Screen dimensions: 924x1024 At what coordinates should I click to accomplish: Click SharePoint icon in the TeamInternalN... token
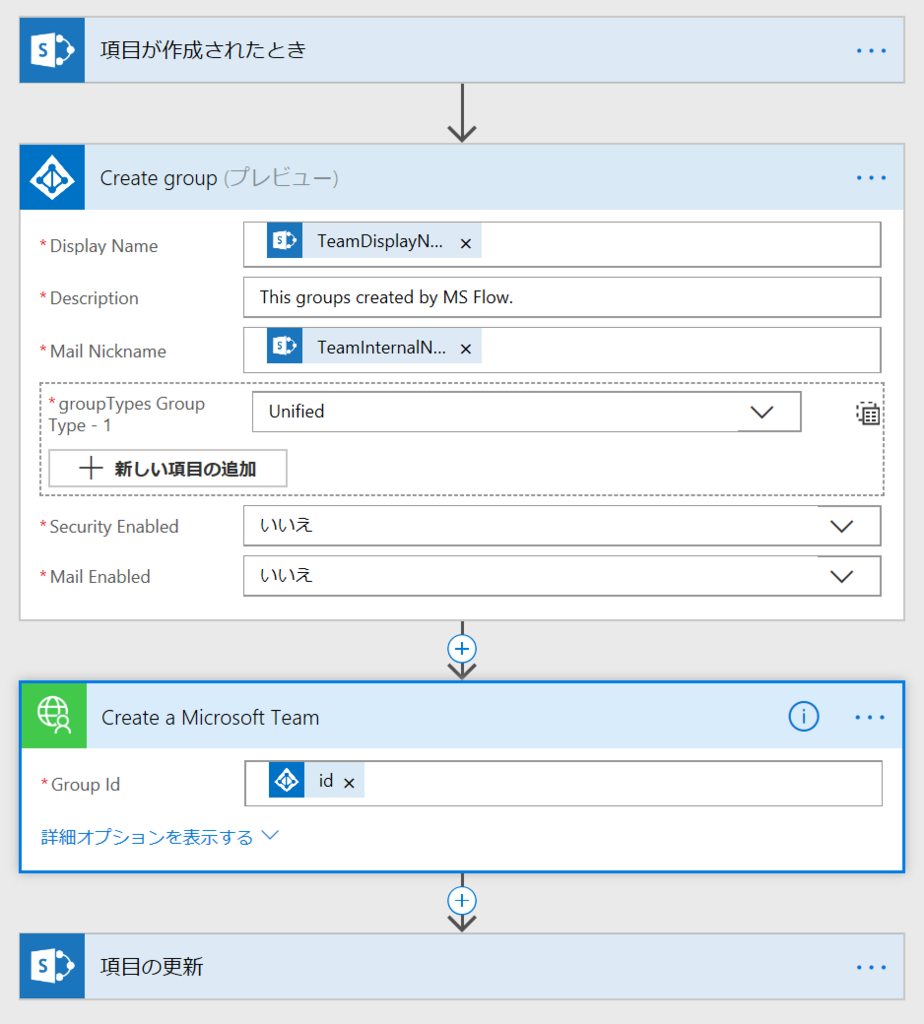[285, 345]
